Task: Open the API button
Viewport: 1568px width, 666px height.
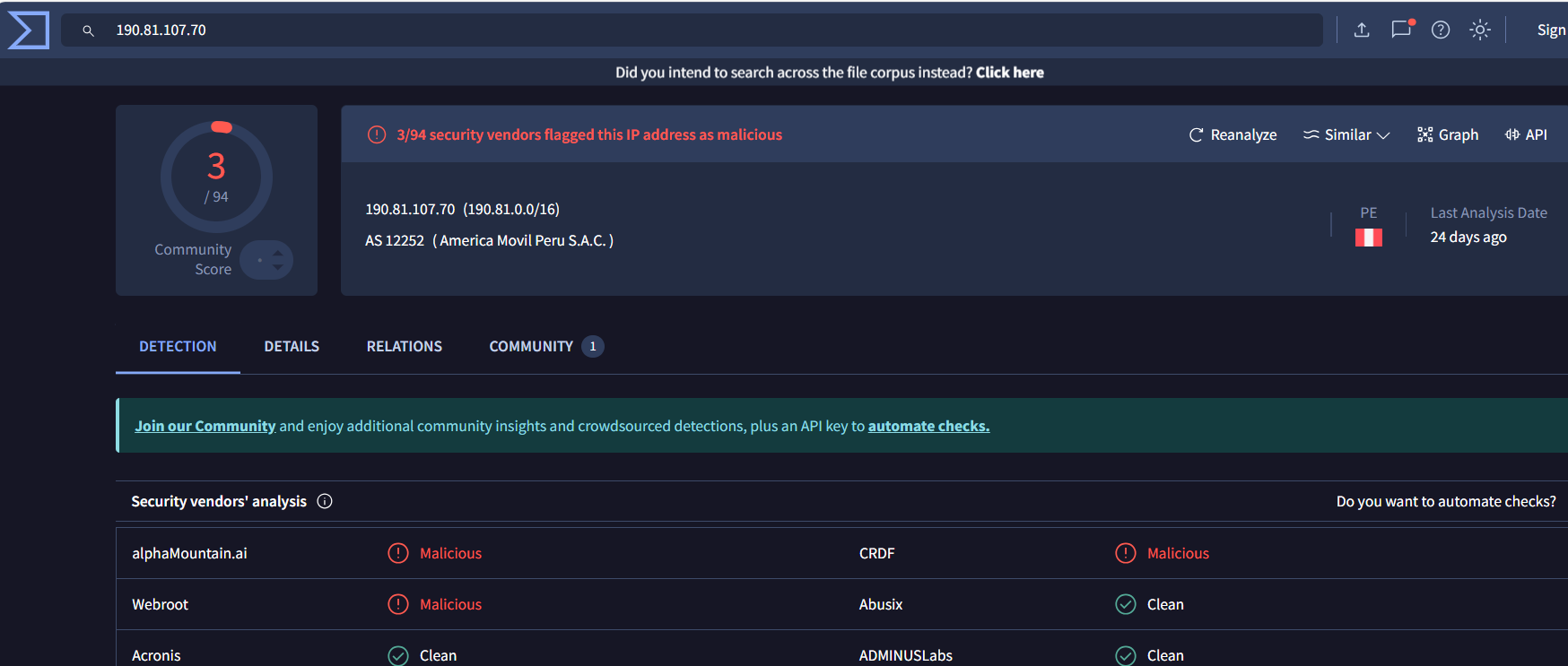Action: coord(1526,134)
